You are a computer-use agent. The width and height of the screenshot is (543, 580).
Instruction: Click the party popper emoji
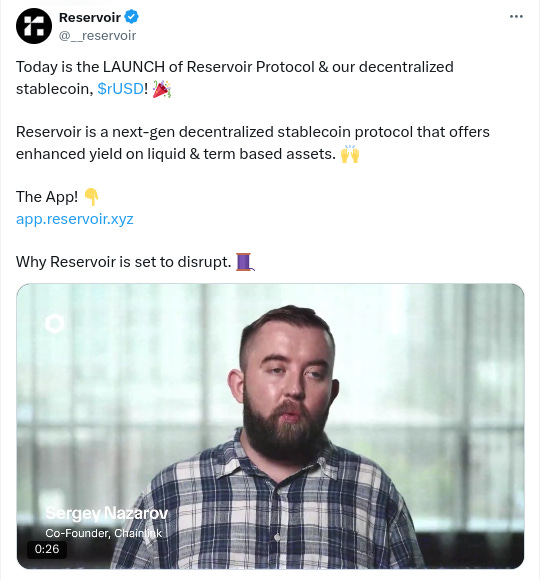(x=162, y=89)
